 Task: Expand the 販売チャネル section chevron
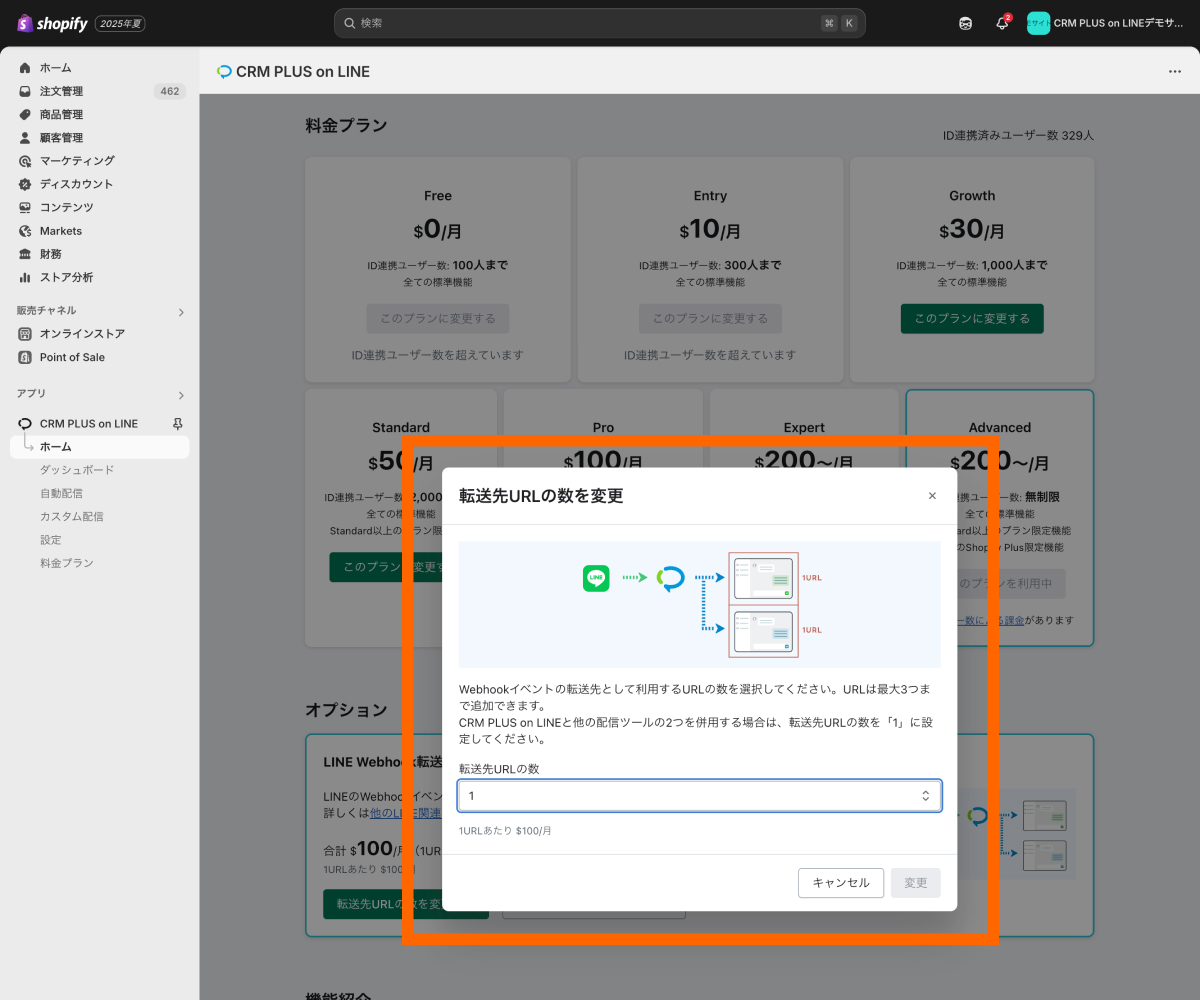[181, 312]
